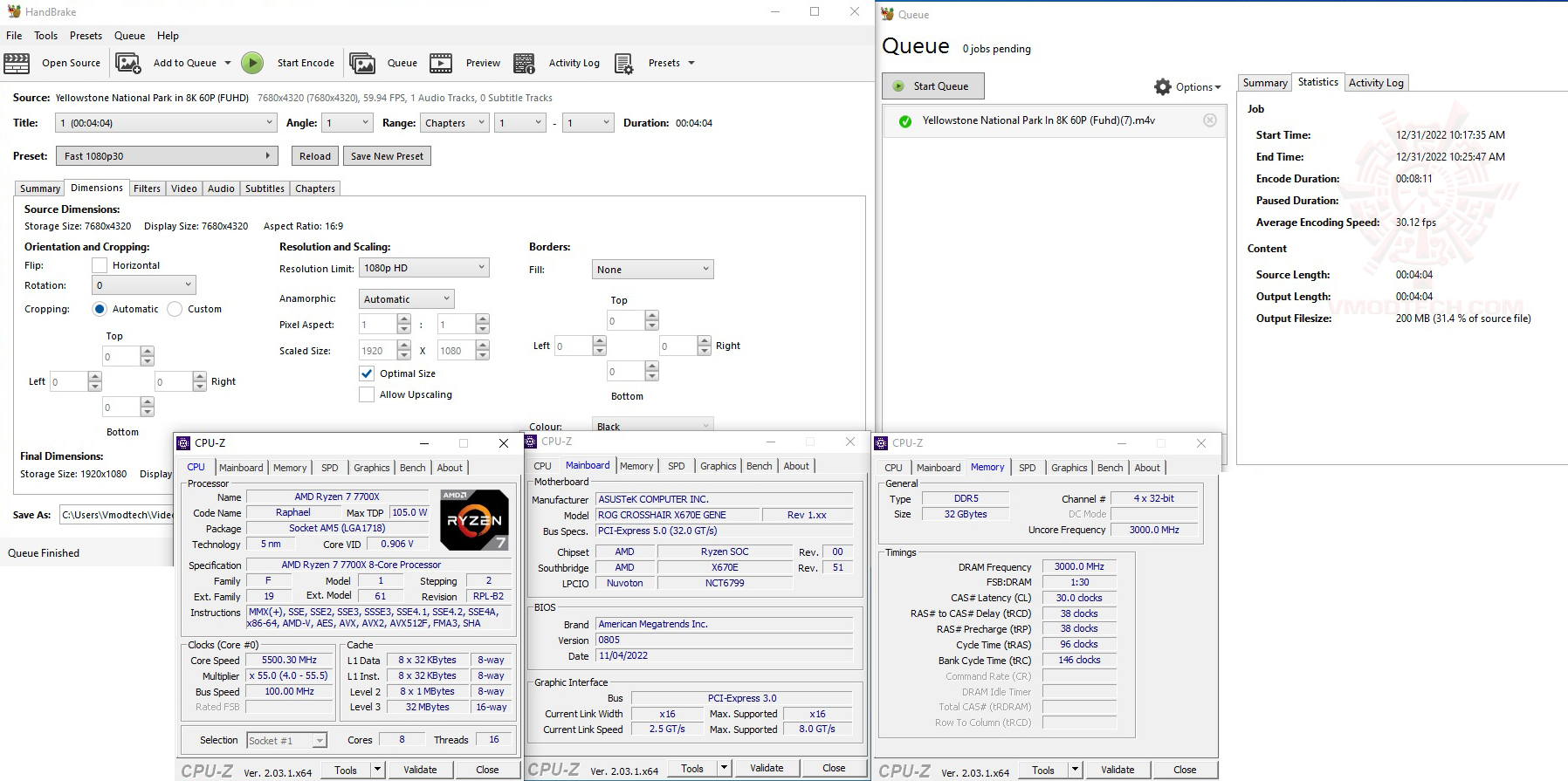This screenshot has width=1568, height=781.
Task: Click the green Start Queue play icon
Action: pyautogui.click(x=898, y=86)
